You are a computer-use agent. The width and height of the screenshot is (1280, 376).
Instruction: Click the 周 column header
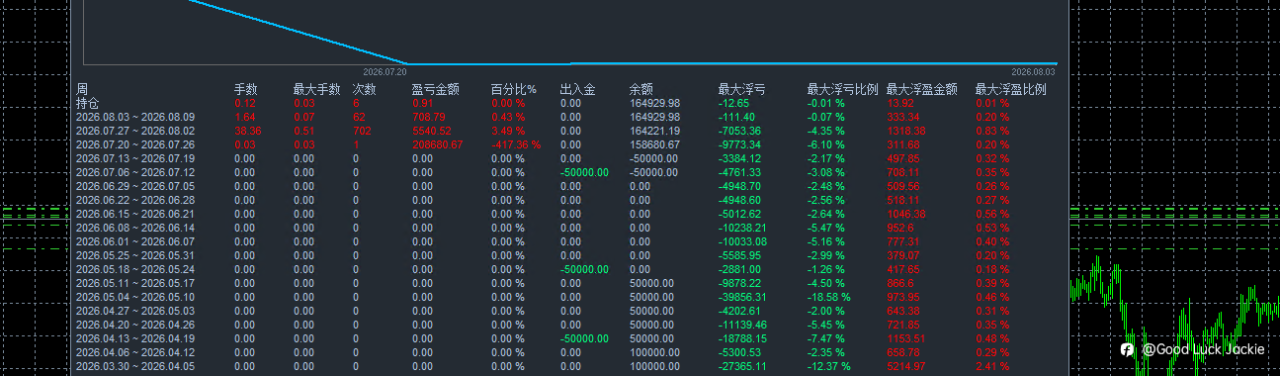pyautogui.click(x=82, y=89)
